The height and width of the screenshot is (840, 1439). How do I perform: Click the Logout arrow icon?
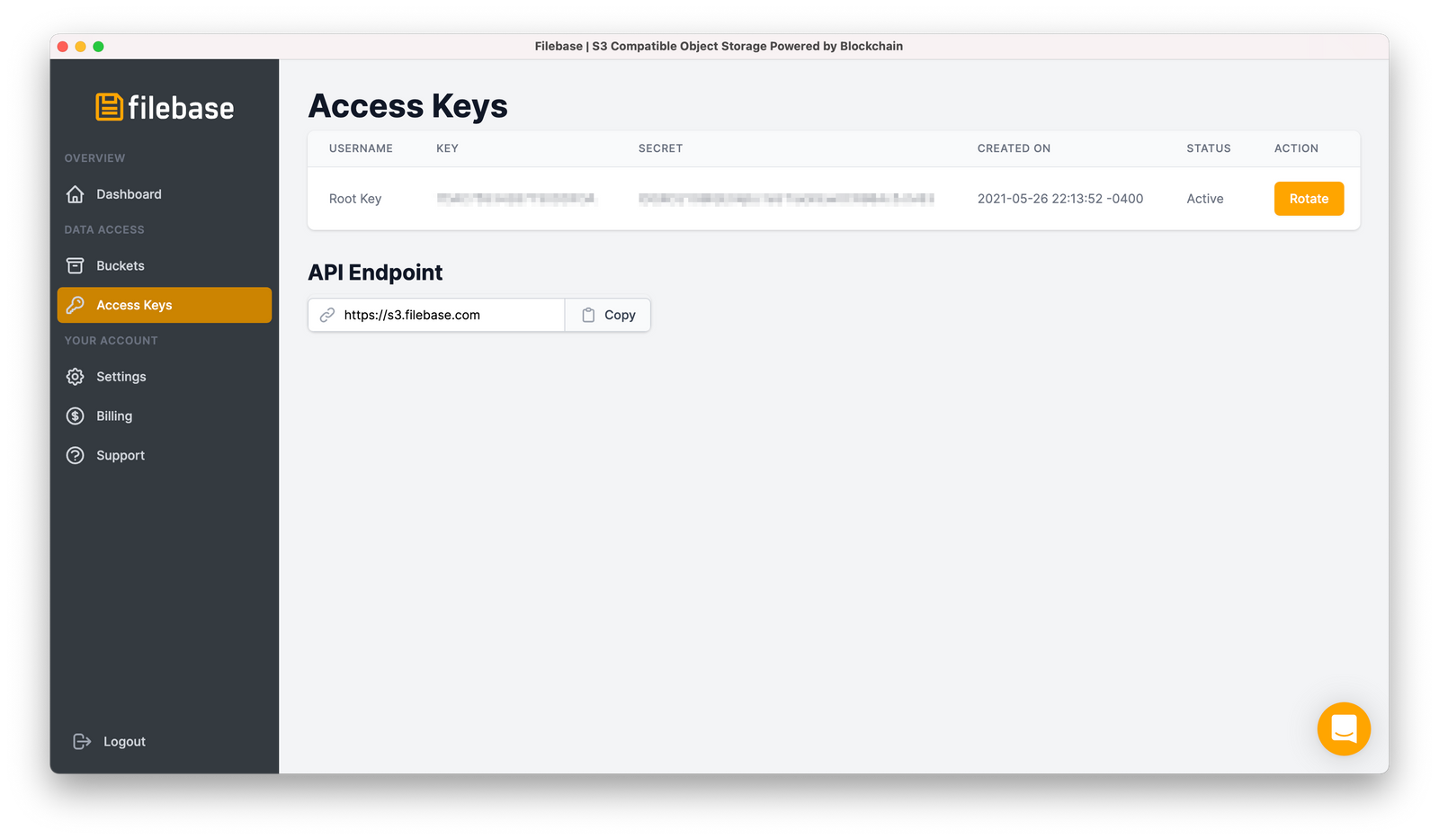coord(79,740)
